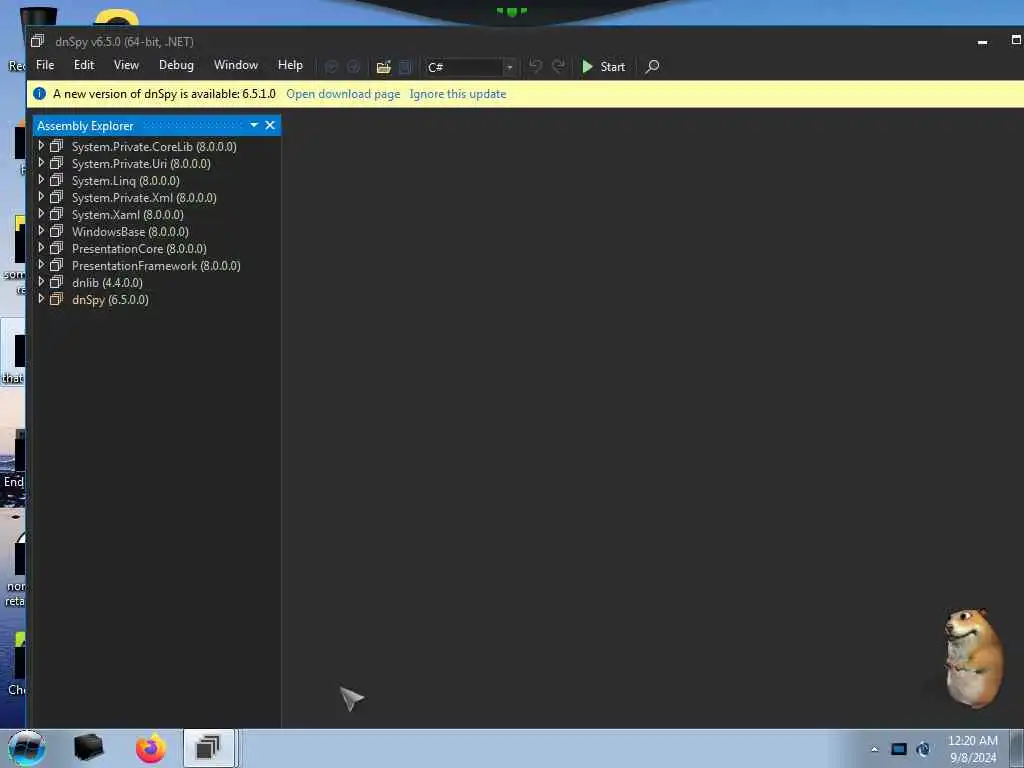Expand System.Linq node
This screenshot has width=1024, height=768.
[x=41, y=180]
